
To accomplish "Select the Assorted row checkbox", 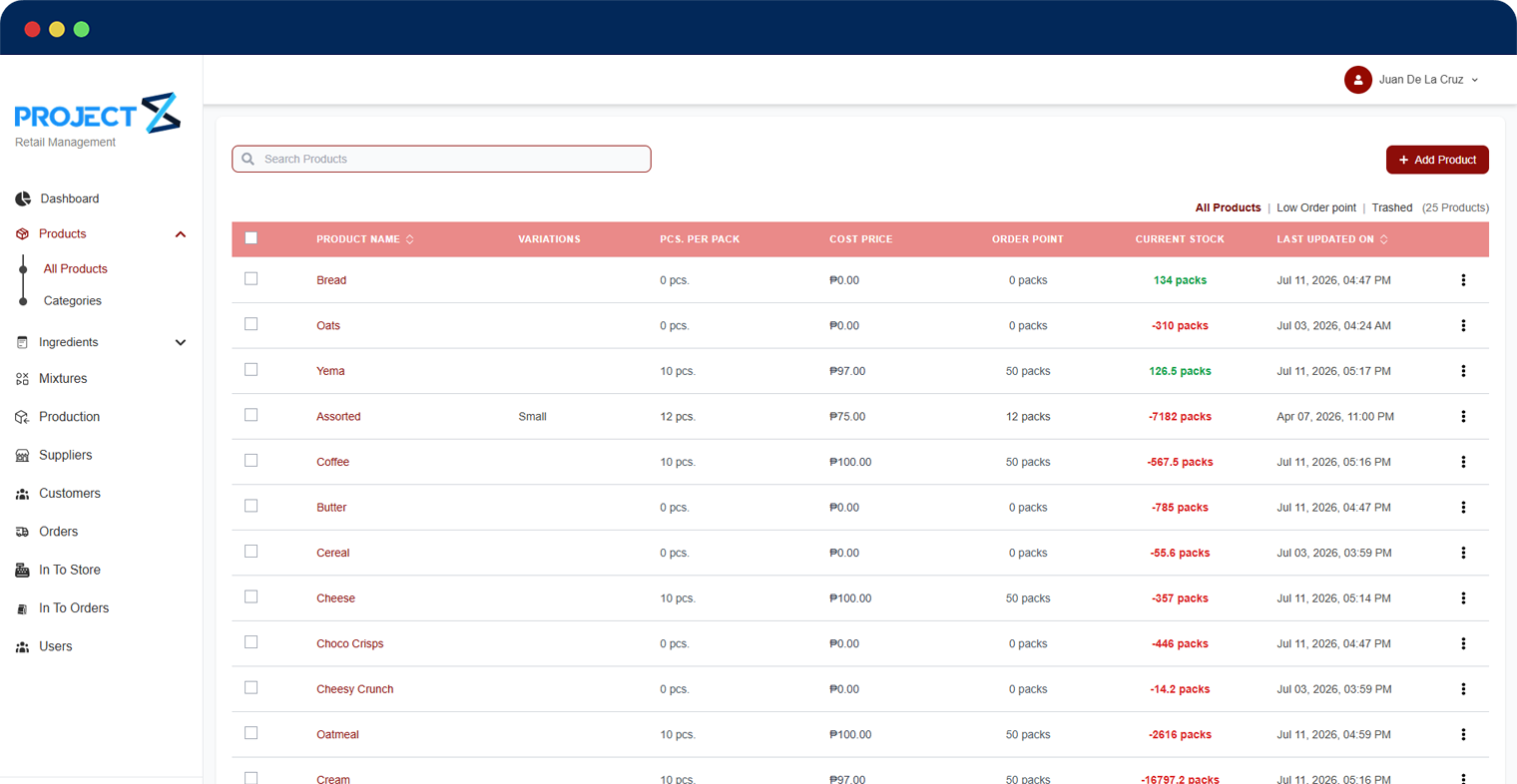I will pos(252,415).
